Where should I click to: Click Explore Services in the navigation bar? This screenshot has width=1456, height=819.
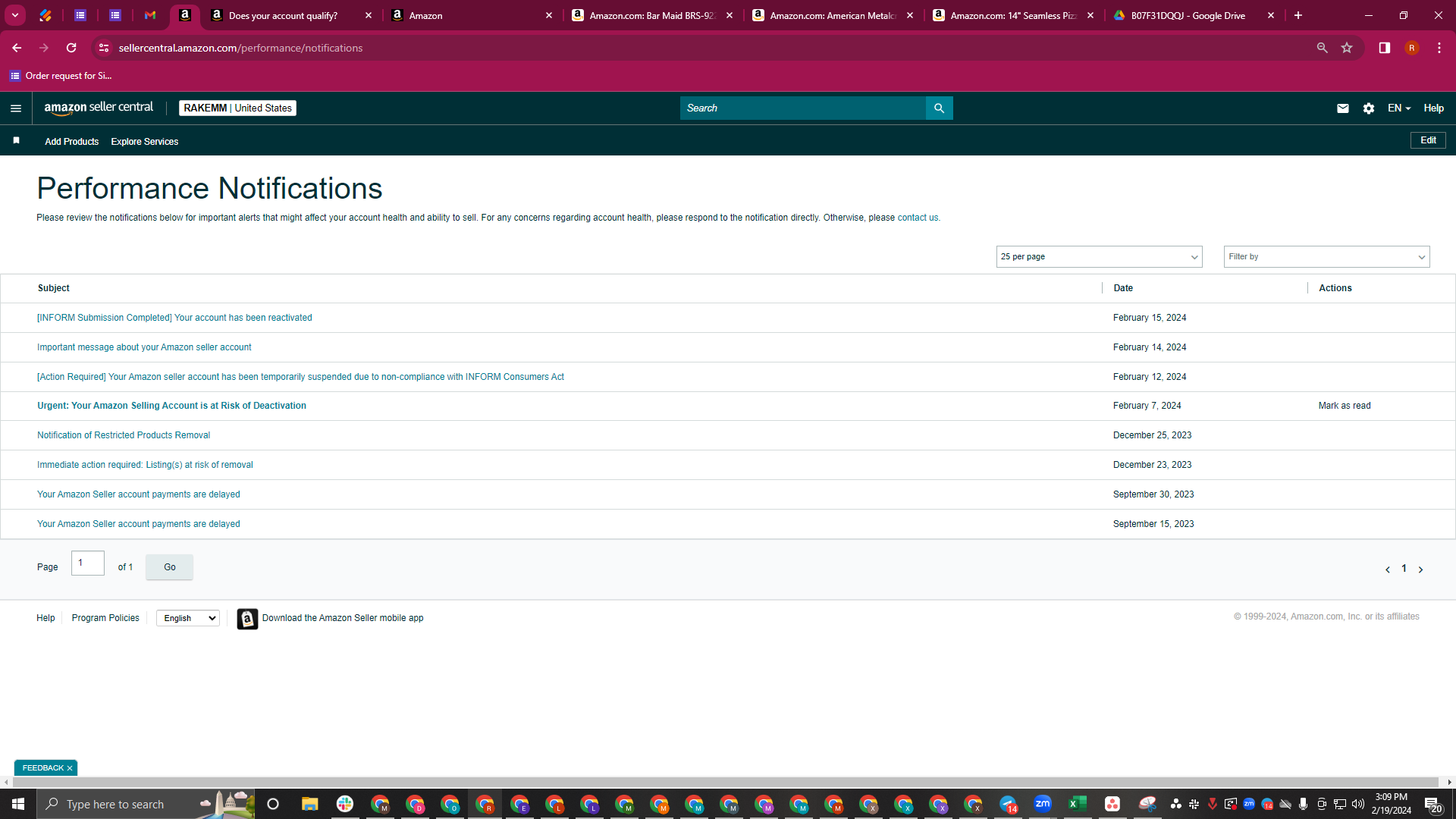point(145,142)
